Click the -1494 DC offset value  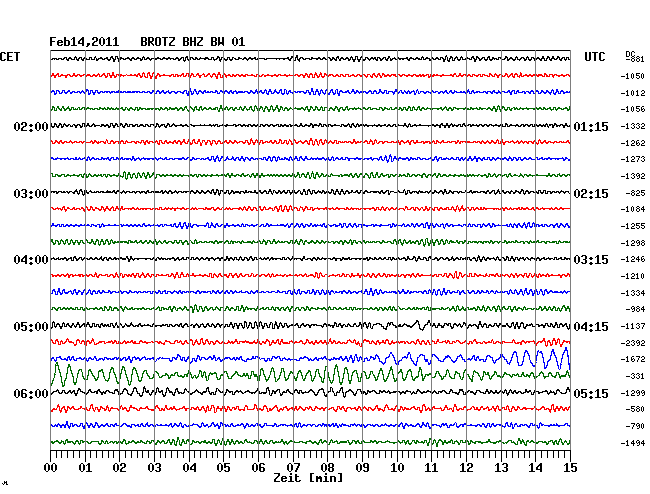coord(632,443)
